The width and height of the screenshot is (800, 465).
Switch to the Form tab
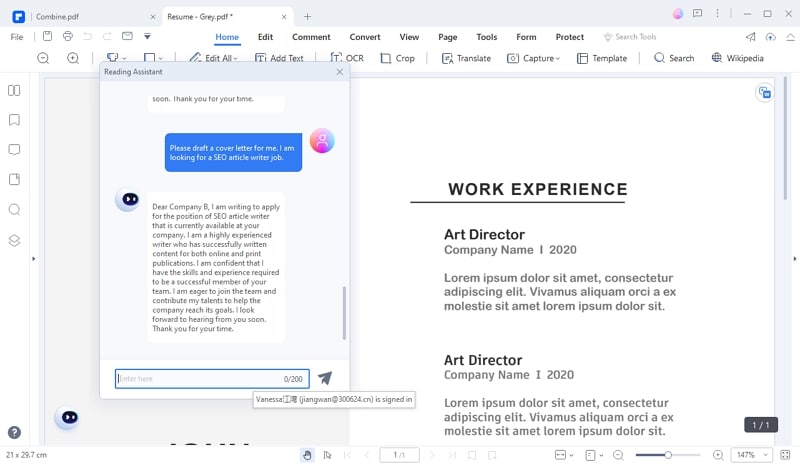click(x=526, y=37)
